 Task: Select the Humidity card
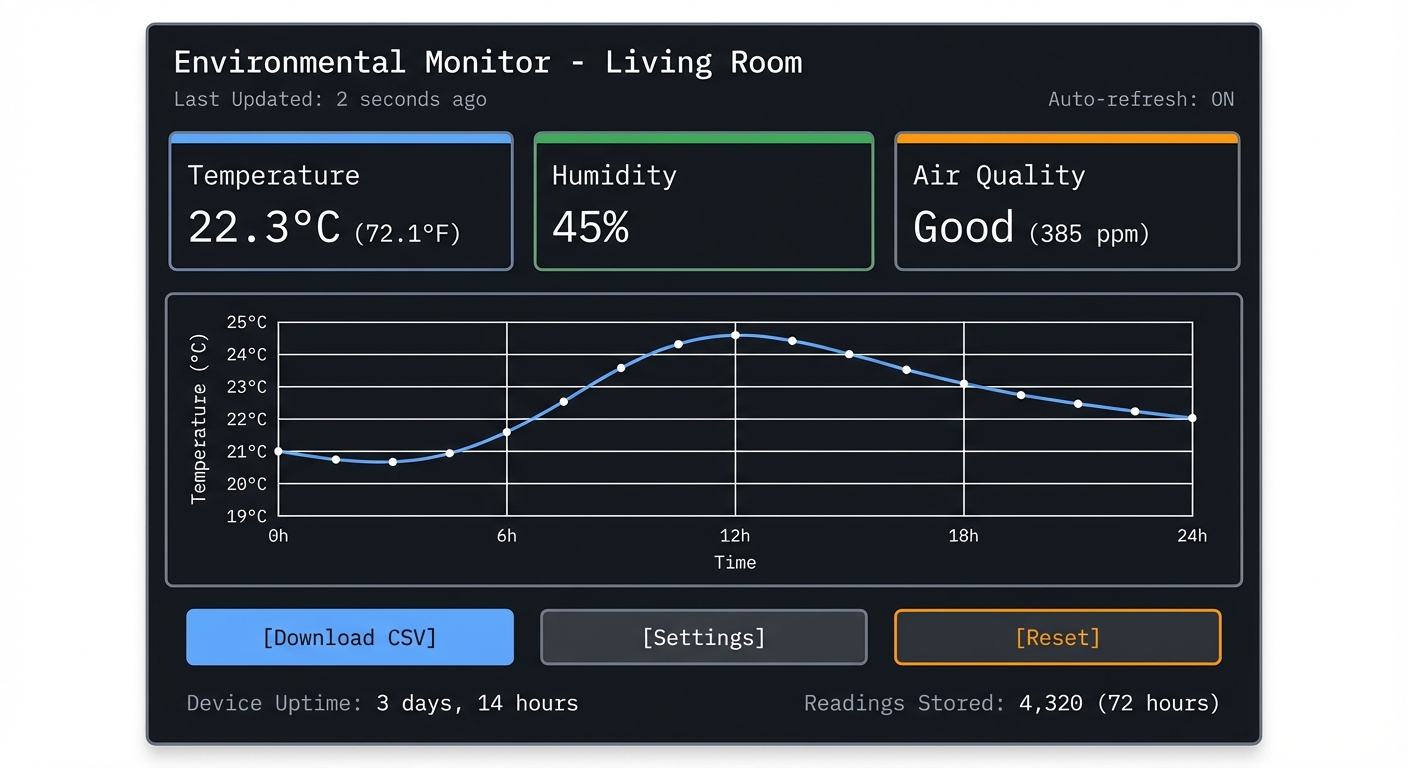coord(703,200)
